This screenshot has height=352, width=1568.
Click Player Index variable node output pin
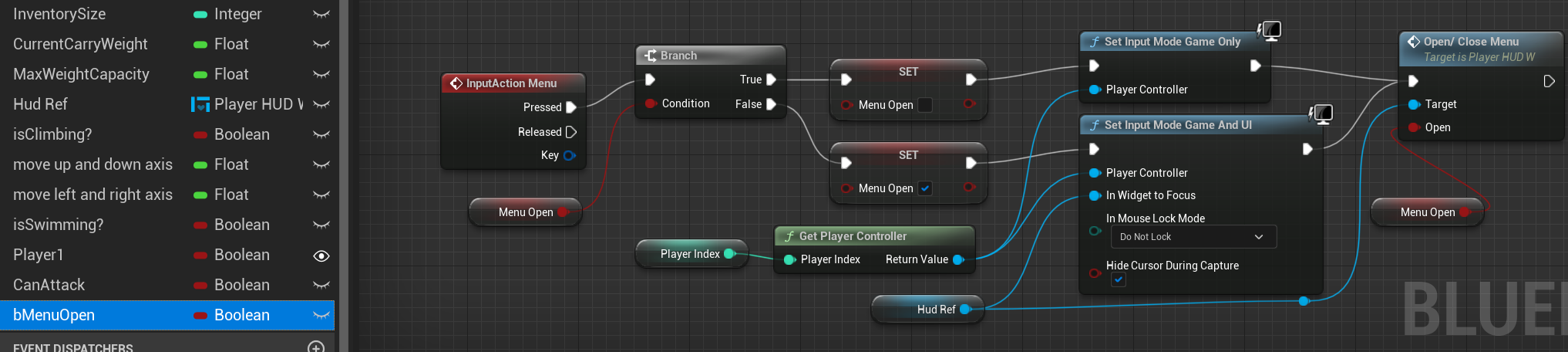730,253
